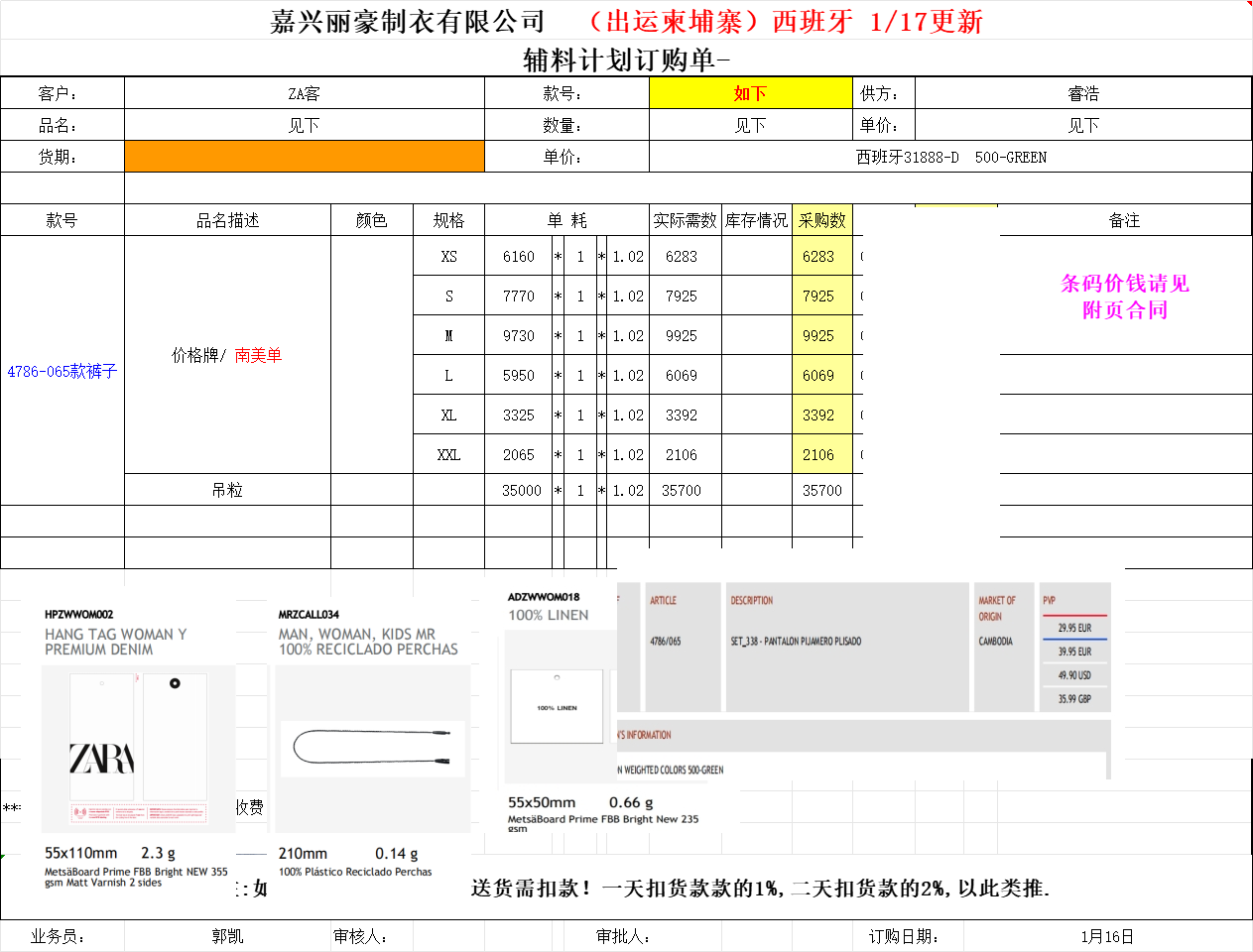Click the blue "4786-065款裤子" cell
The height and width of the screenshot is (952, 1253).
[x=62, y=371]
